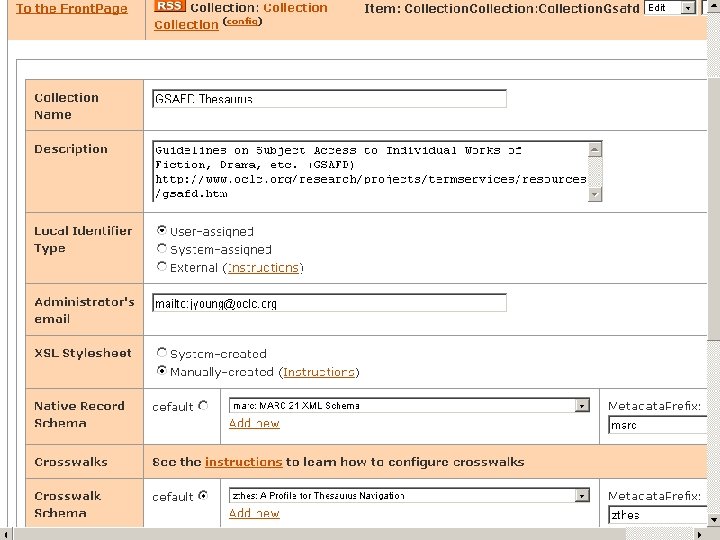Viewport: 720px width, 540px height.
Task: Choose External local identifier option
Action: click(162, 267)
